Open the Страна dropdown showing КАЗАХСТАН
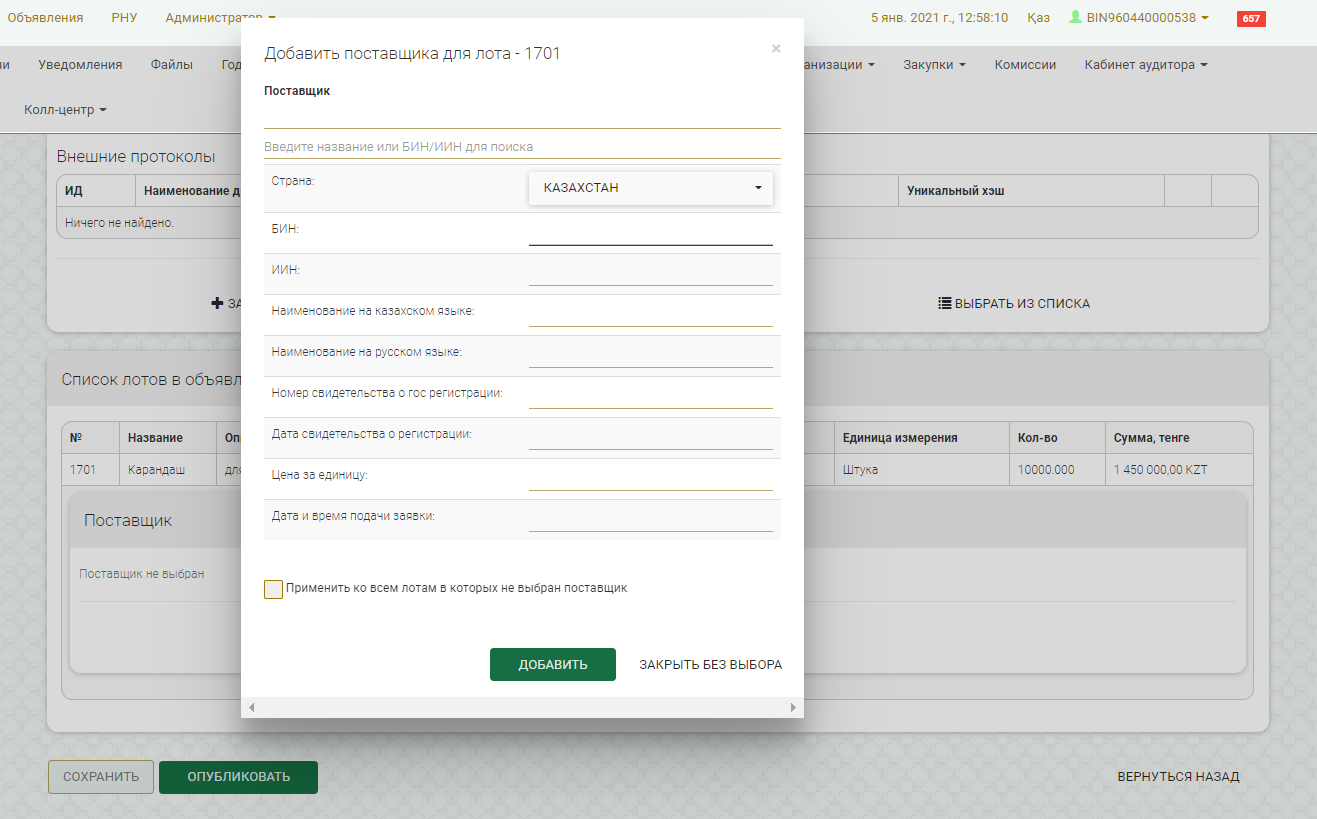The image size is (1317, 819). coord(650,188)
